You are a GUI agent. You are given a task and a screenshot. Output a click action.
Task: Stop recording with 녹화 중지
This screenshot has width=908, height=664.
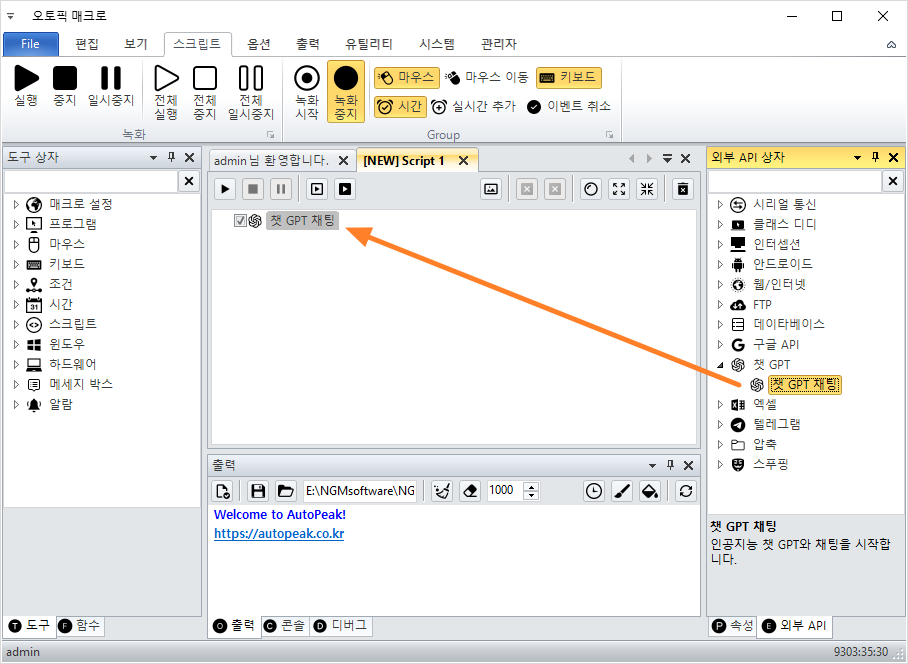click(346, 92)
